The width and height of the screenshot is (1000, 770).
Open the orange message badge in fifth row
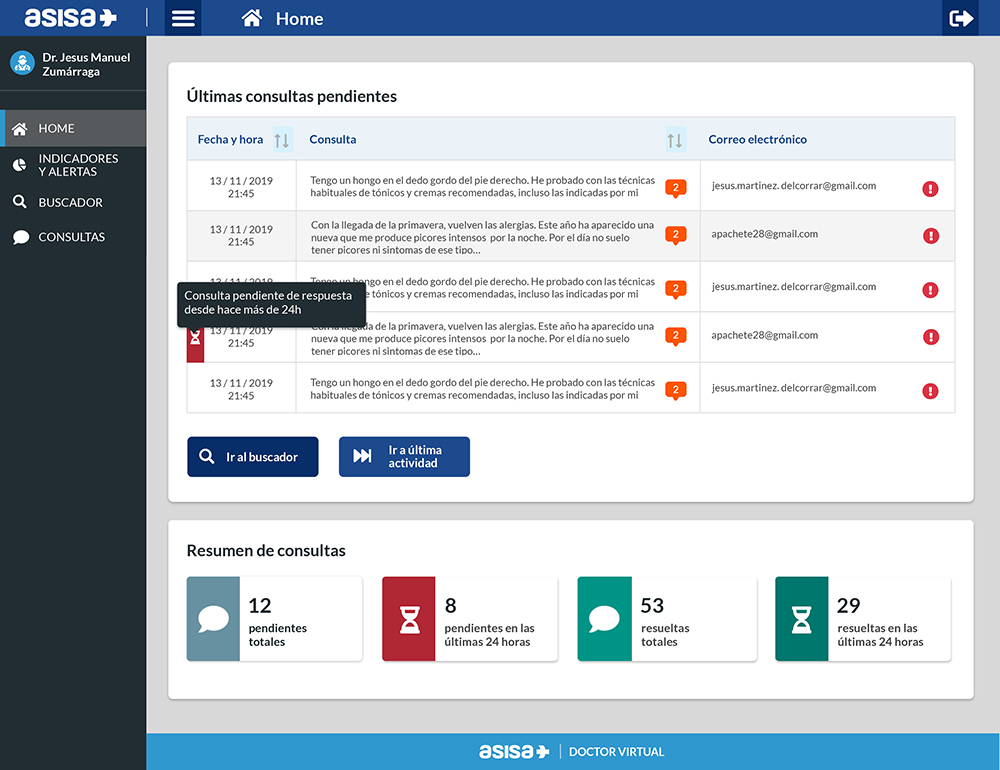tap(676, 390)
